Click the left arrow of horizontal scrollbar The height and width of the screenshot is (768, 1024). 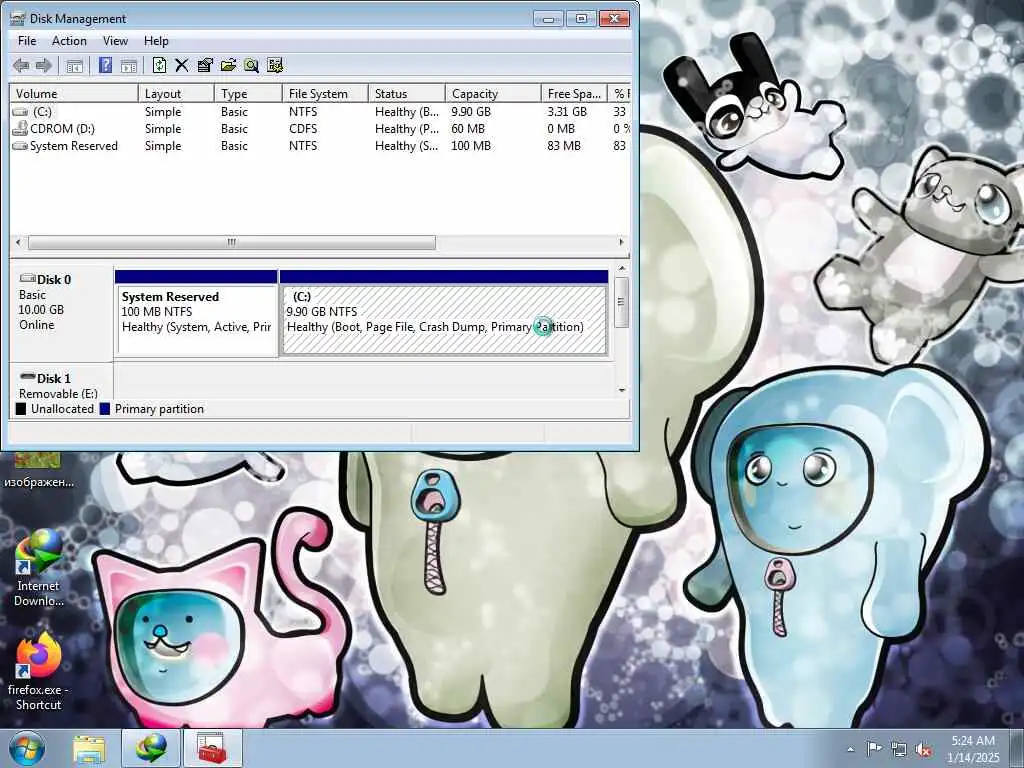18,242
